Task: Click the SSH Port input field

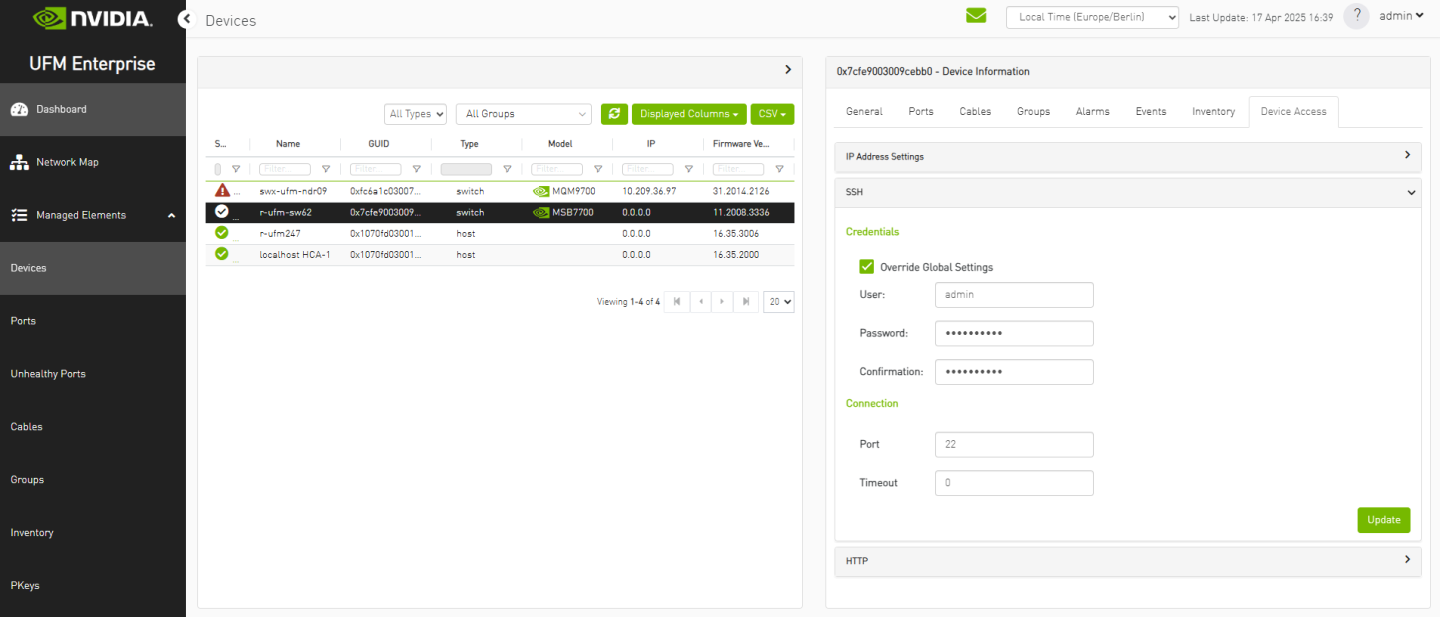Action: [1014, 444]
